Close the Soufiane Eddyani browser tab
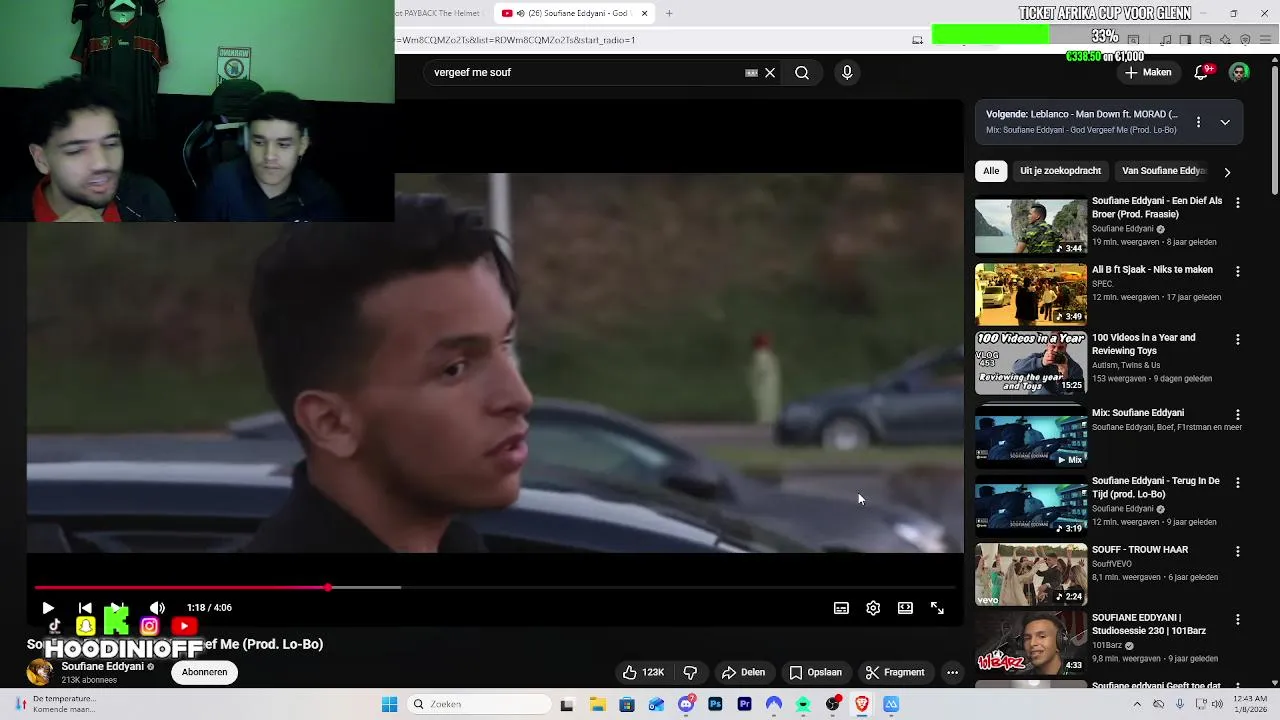 (x=645, y=14)
